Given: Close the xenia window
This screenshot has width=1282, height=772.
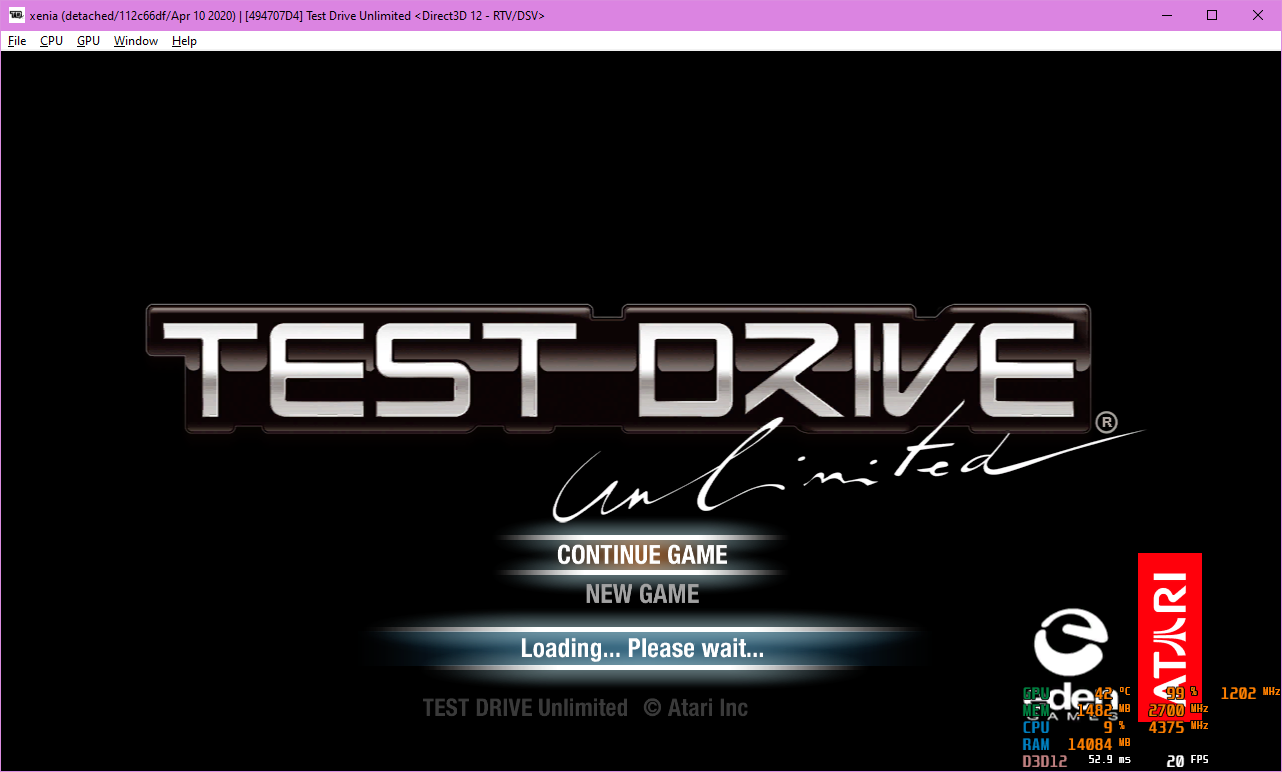Looking at the screenshot, I should (x=1258, y=15).
